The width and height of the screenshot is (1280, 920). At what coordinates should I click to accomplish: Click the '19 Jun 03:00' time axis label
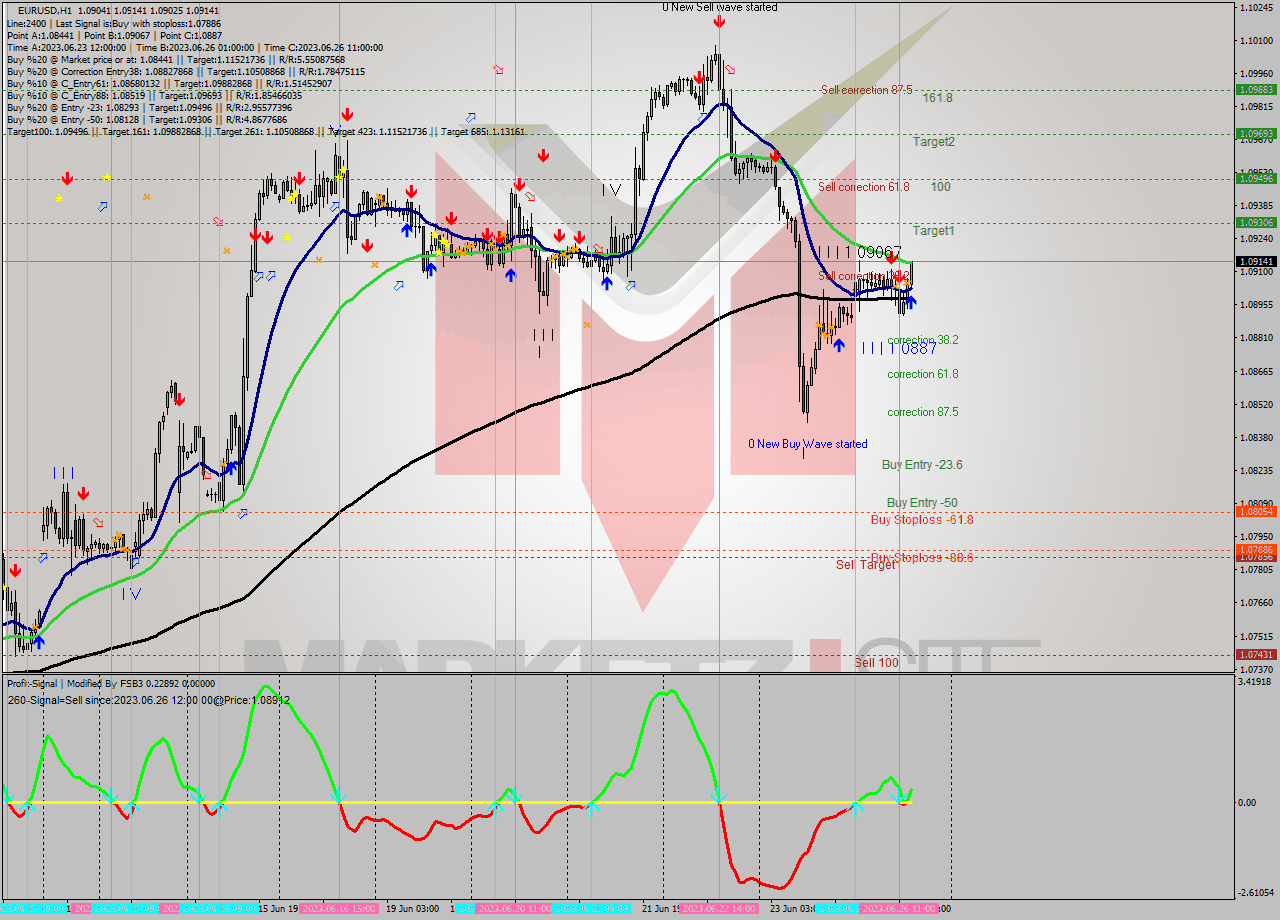click(412, 908)
